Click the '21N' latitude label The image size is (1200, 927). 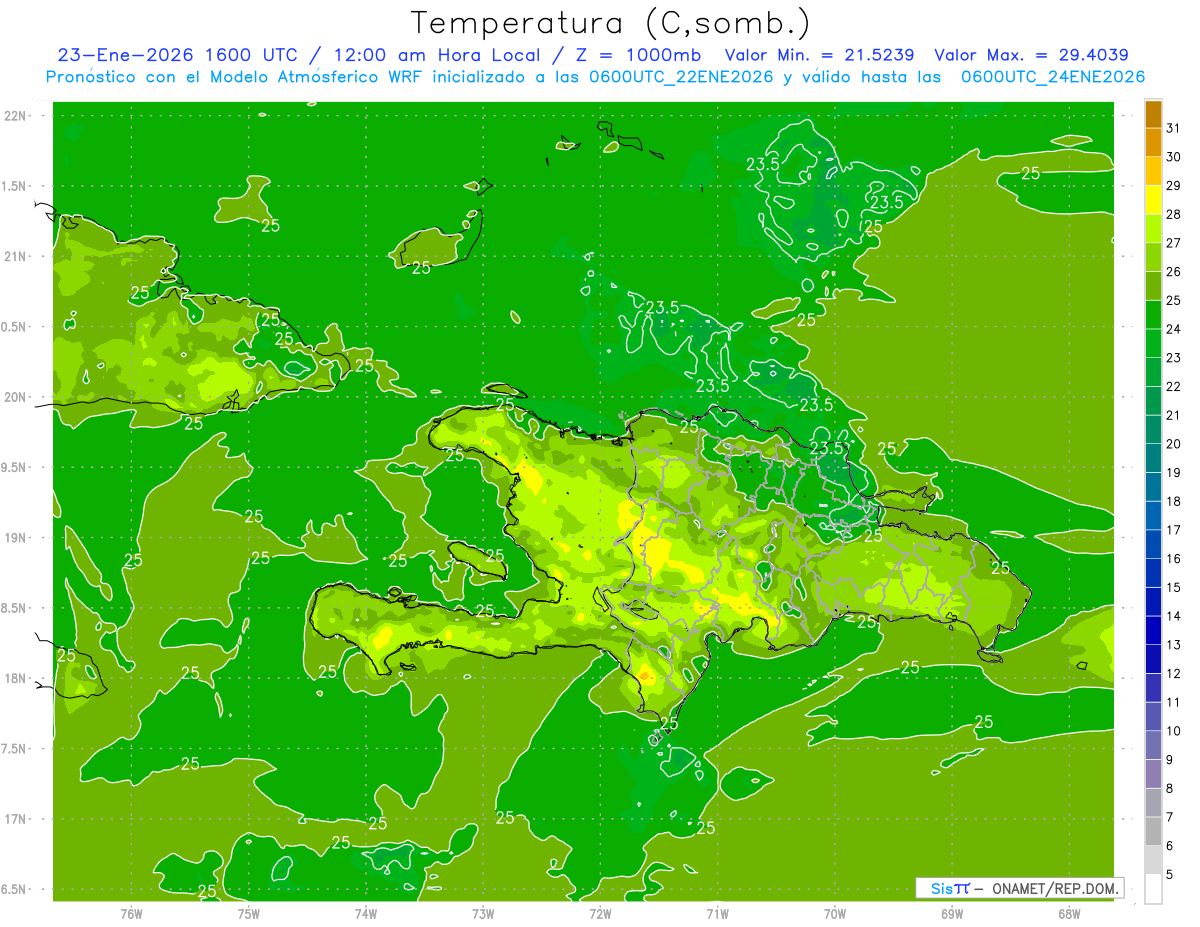[x=14, y=257]
